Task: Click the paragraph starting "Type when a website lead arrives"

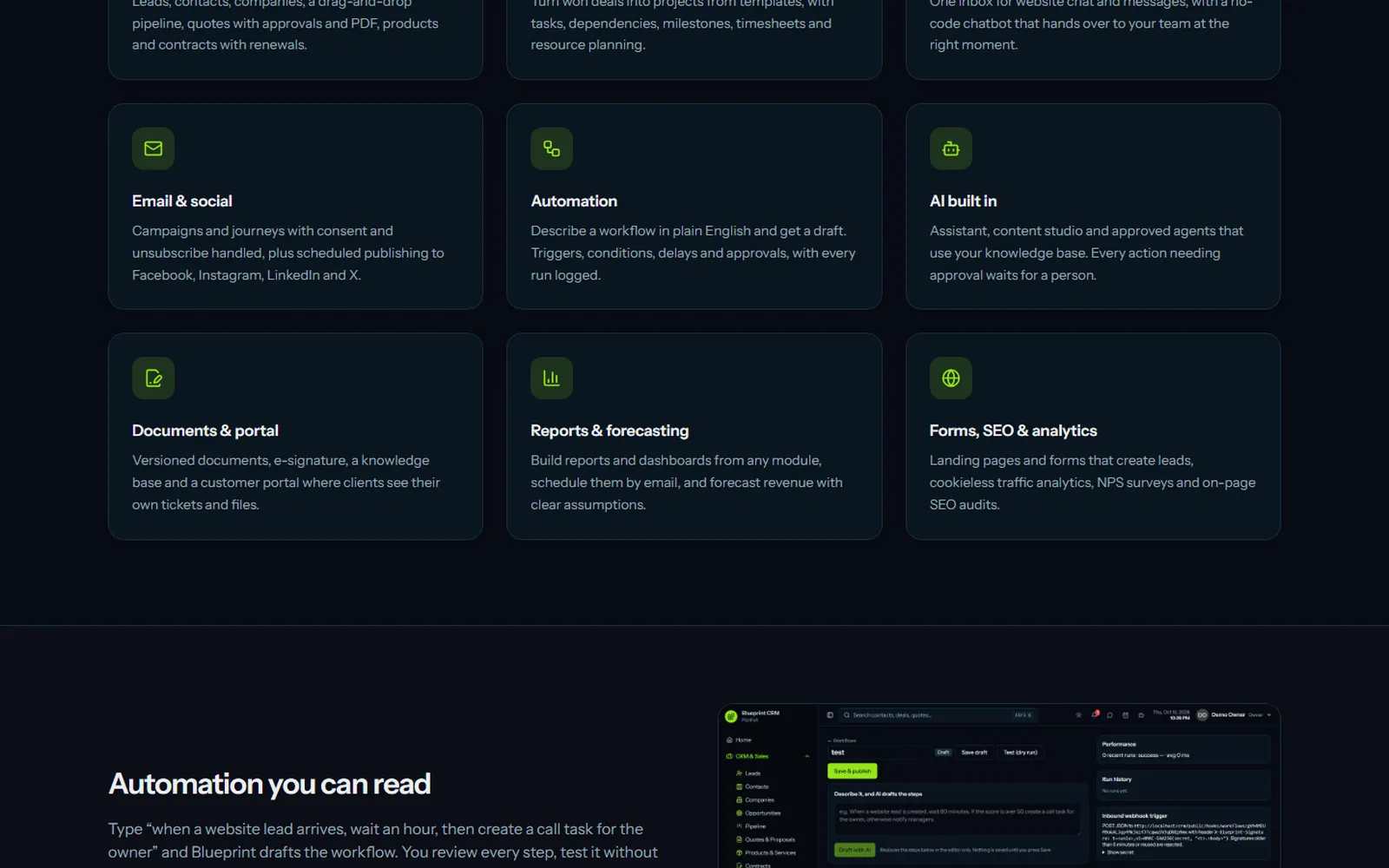Action: [383, 840]
